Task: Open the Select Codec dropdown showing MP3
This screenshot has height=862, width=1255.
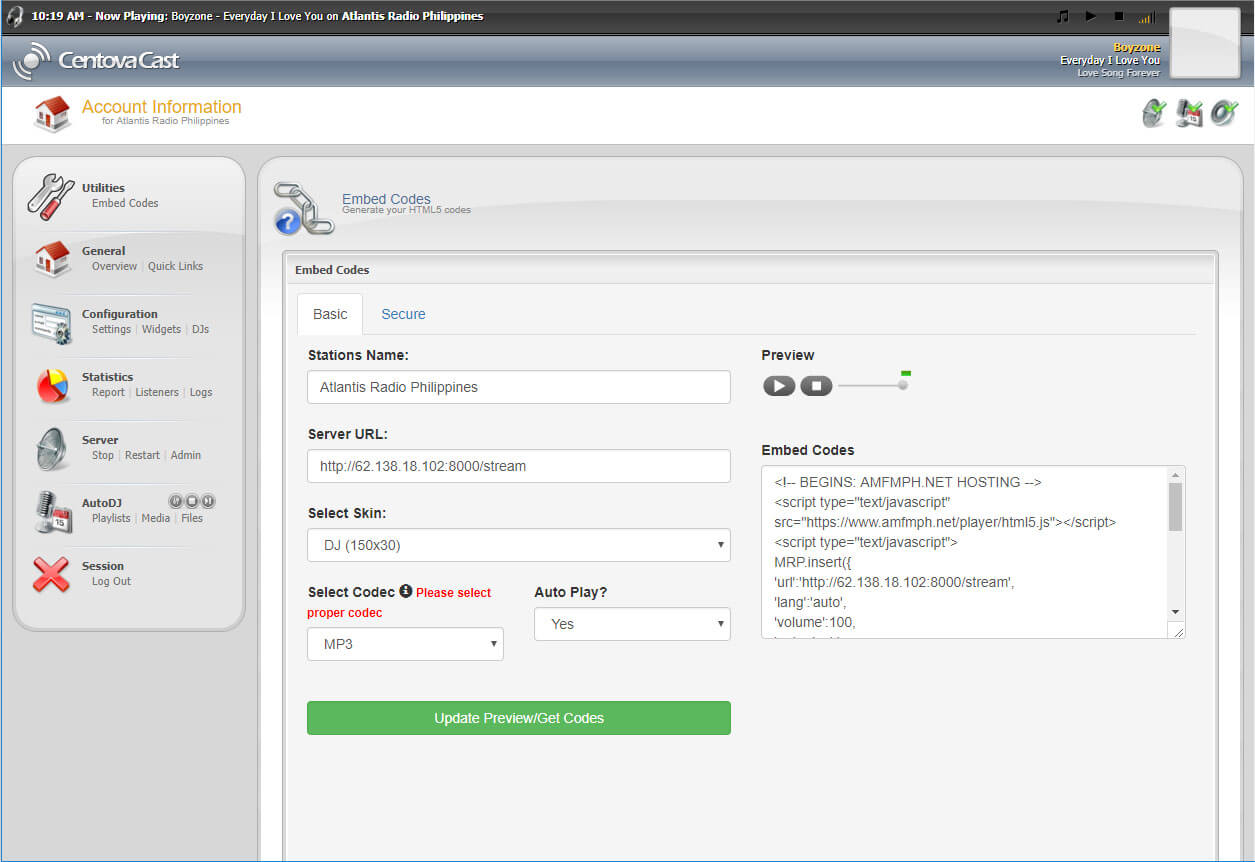Action: click(405, 644)
